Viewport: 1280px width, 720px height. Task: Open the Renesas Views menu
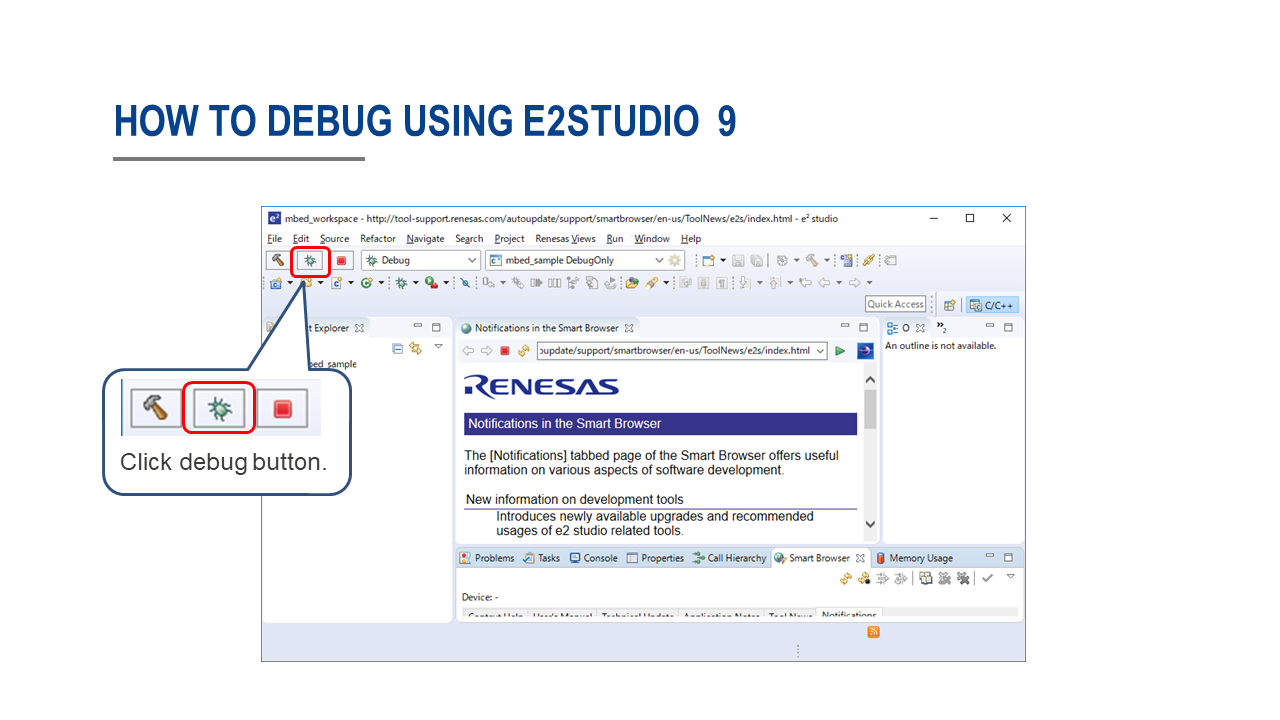point(565,239)
